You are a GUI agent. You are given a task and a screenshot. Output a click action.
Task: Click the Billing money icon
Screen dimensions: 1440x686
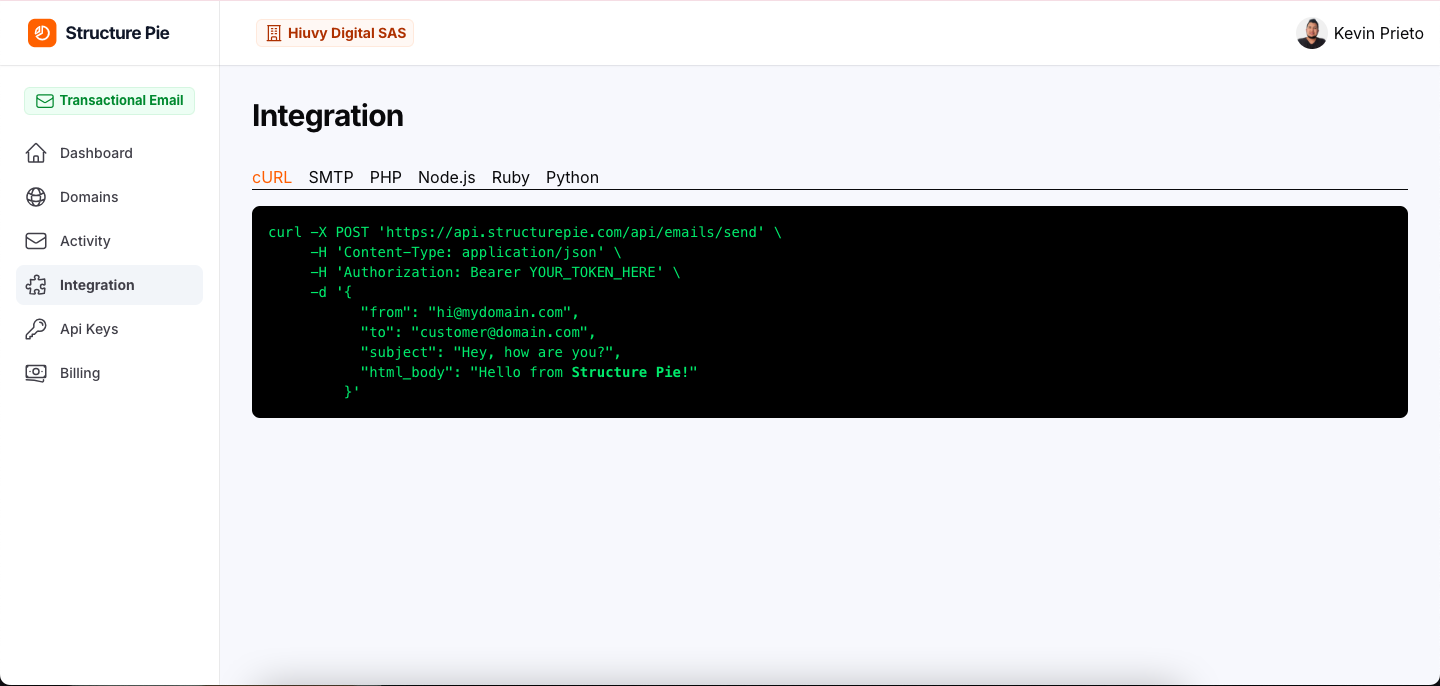tap(36, 373)
